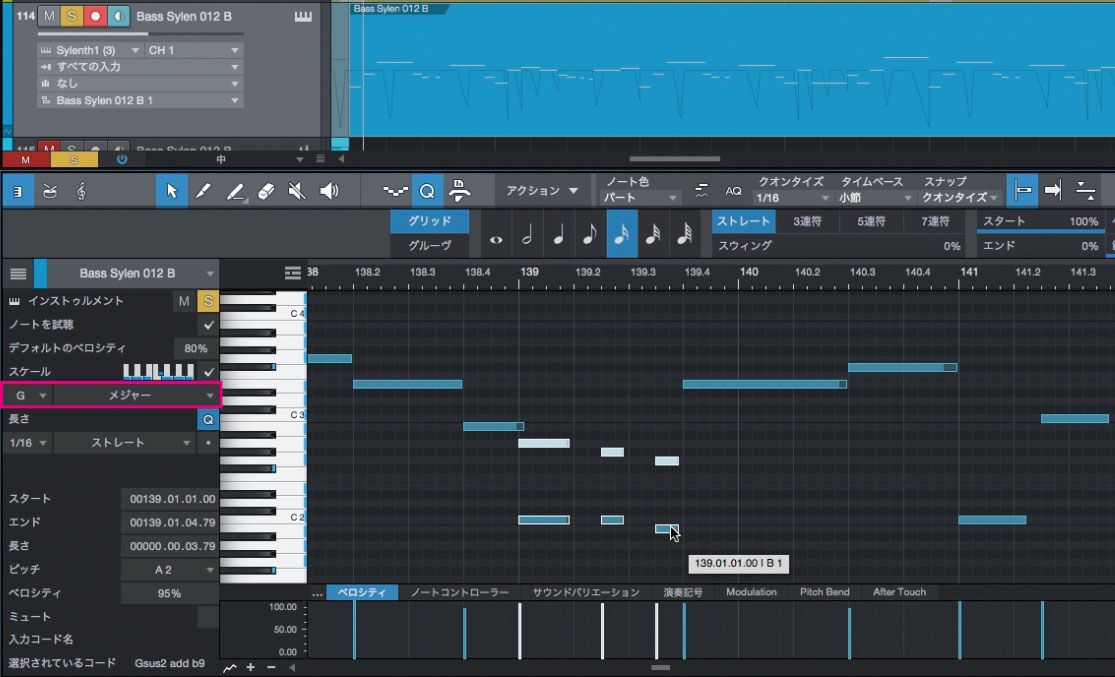Click グルーヴ button
The width and height of the screenshot is (1115, 677).
pos(430,245)
